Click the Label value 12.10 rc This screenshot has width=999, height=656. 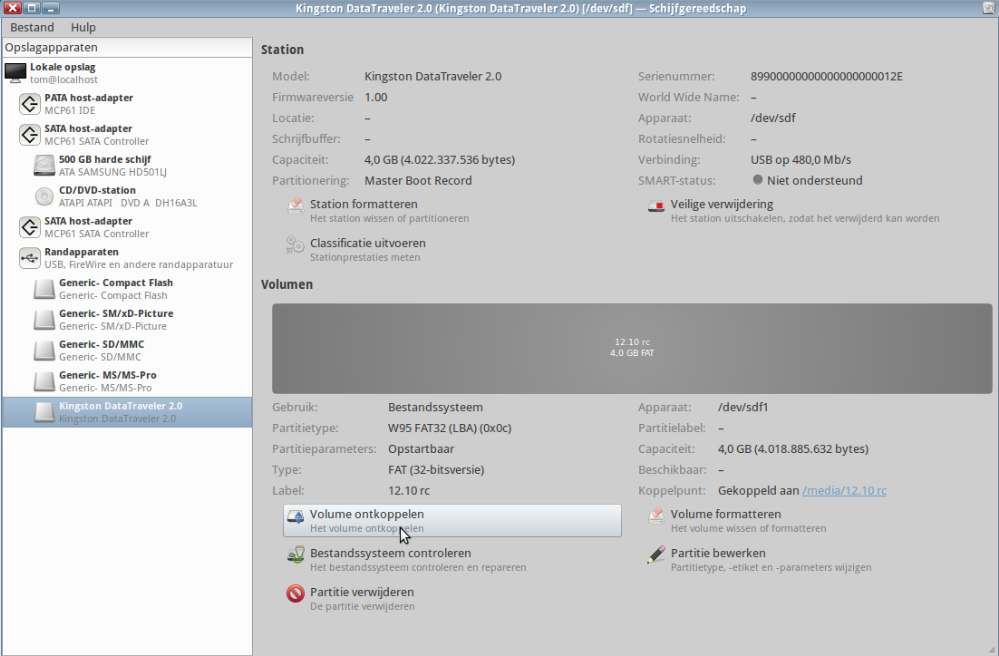click(409, 490)
